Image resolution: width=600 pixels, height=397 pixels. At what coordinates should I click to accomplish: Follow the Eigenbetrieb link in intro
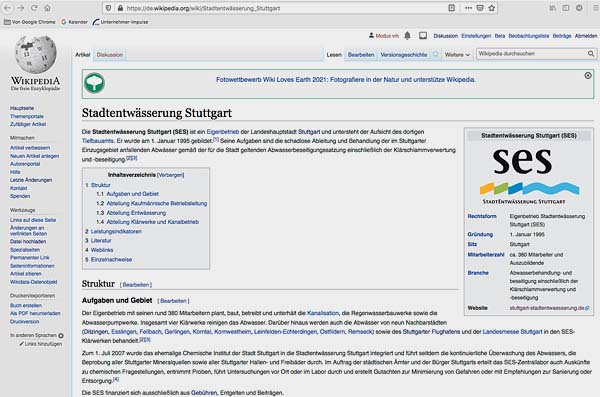pos(223,132)
